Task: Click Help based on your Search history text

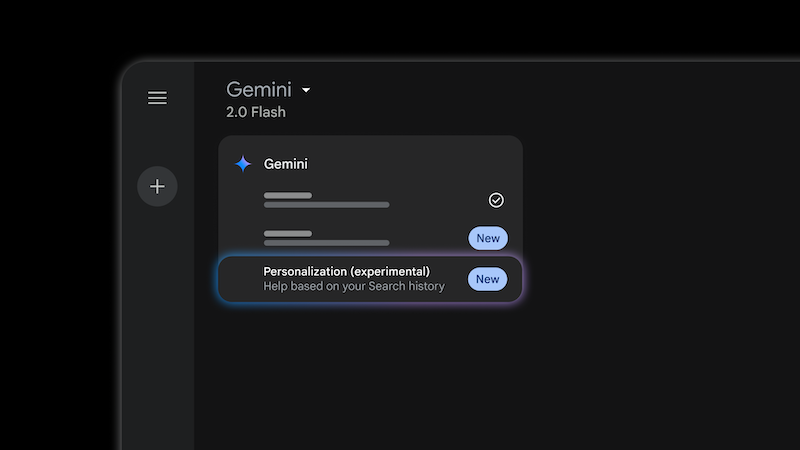Action: tap(353, 286)
